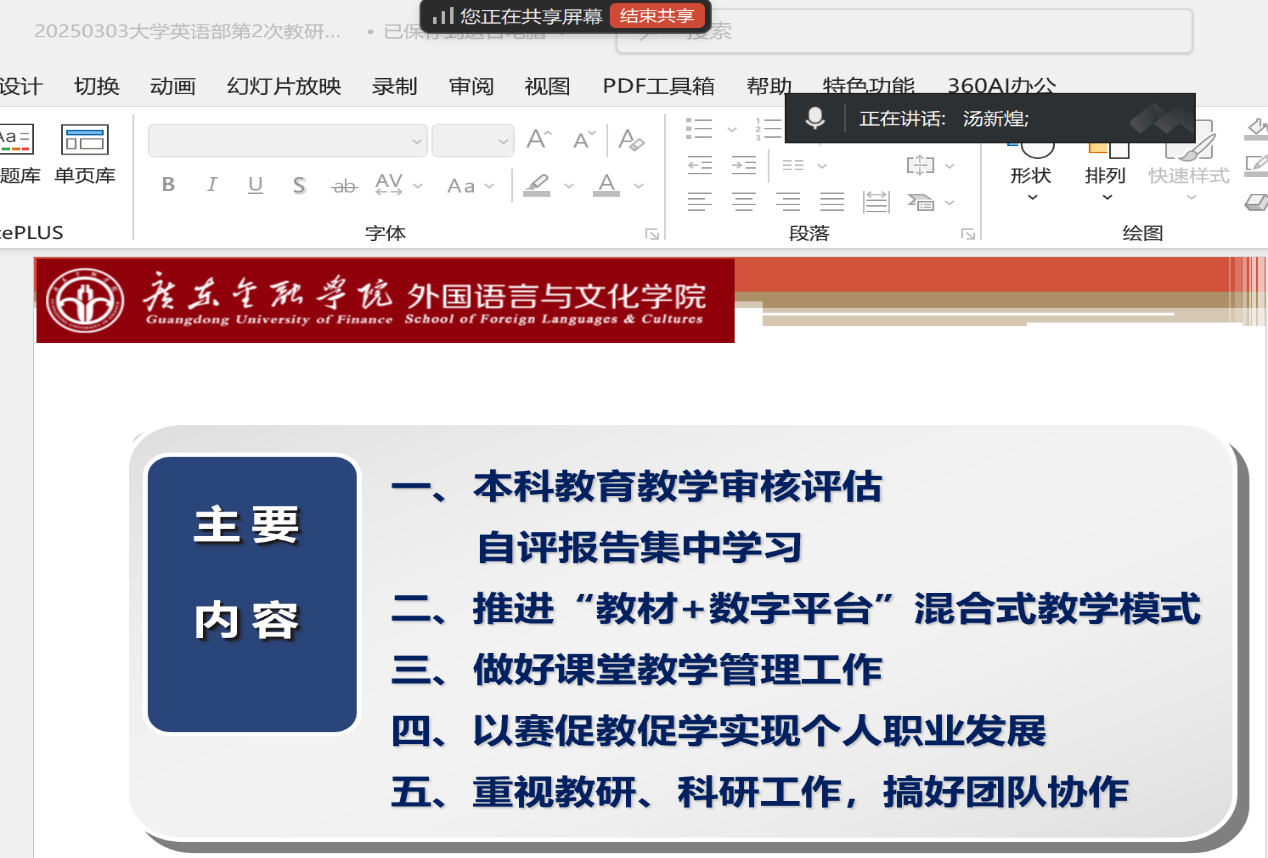Click the increase font size icon

click(x=539, y=140)
